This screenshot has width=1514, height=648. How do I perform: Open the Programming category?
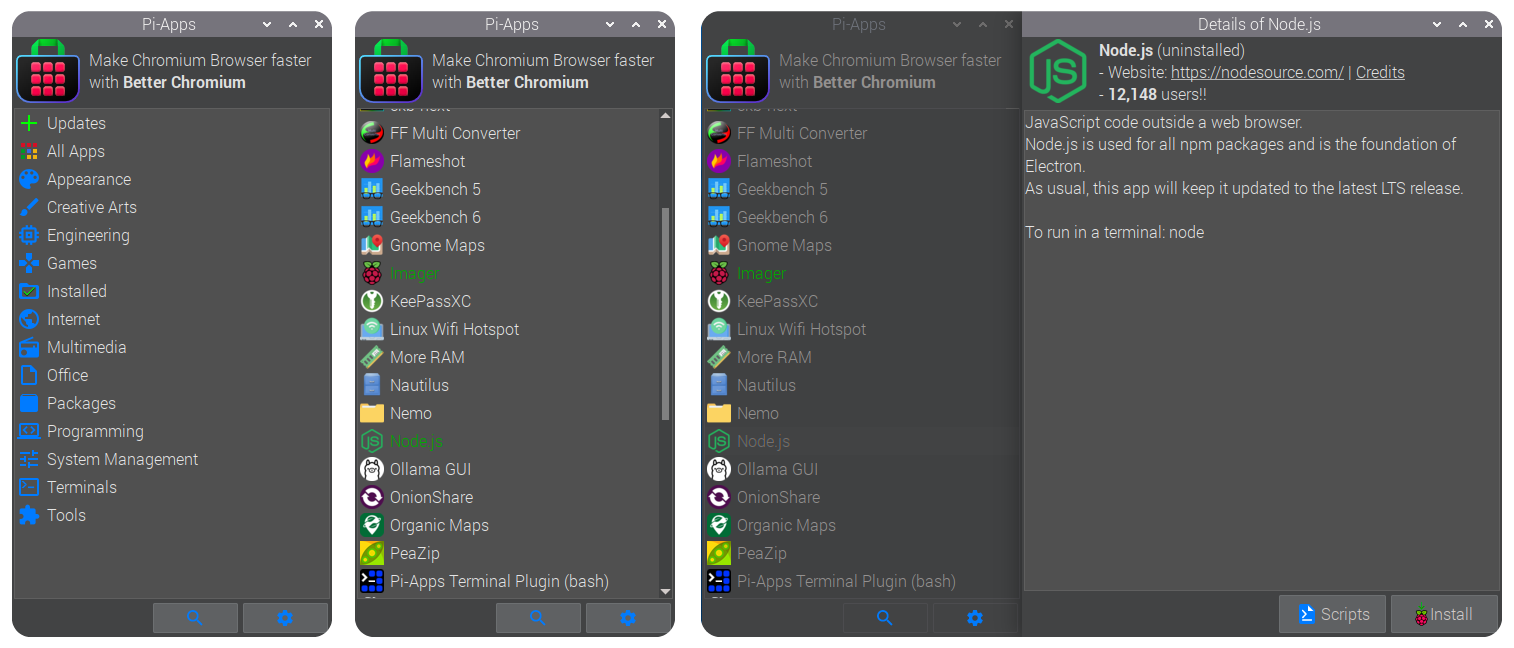click(x=172, y=431)
